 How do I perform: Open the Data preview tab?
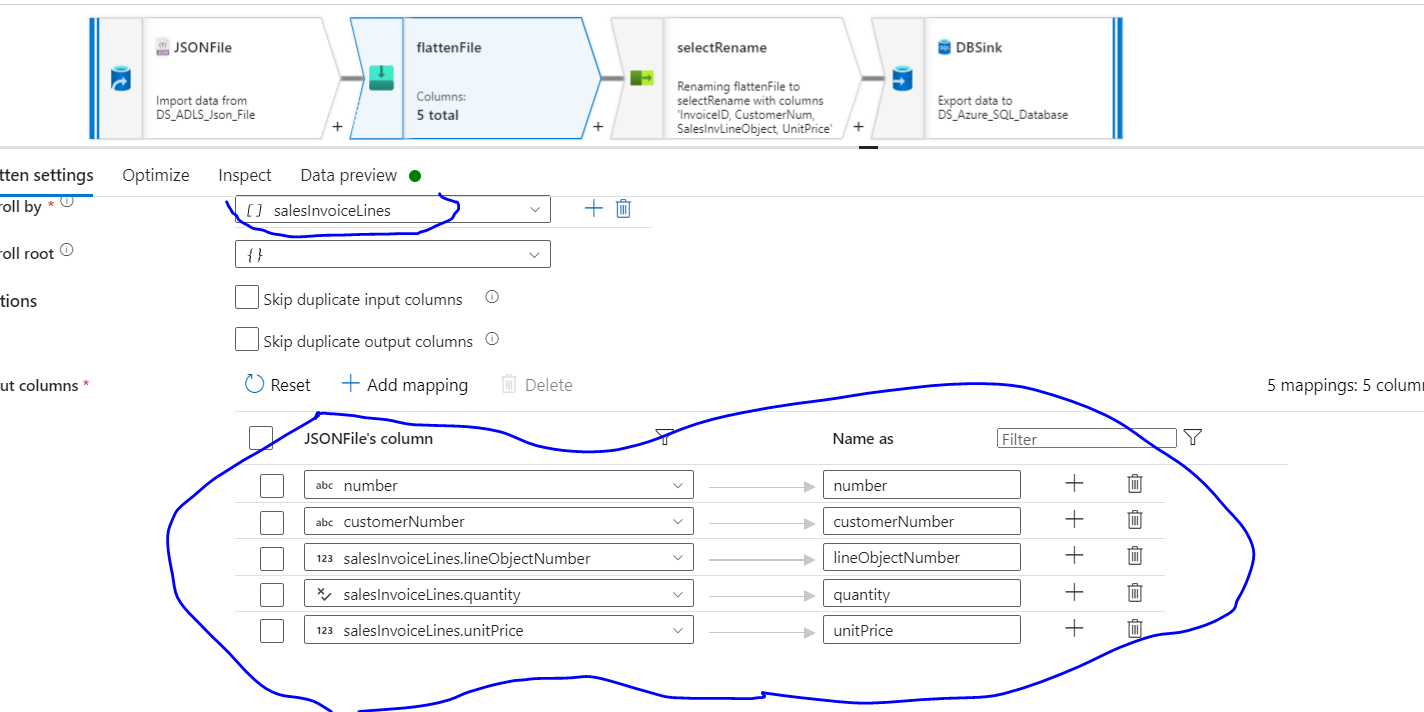click(x=348, y=175)
